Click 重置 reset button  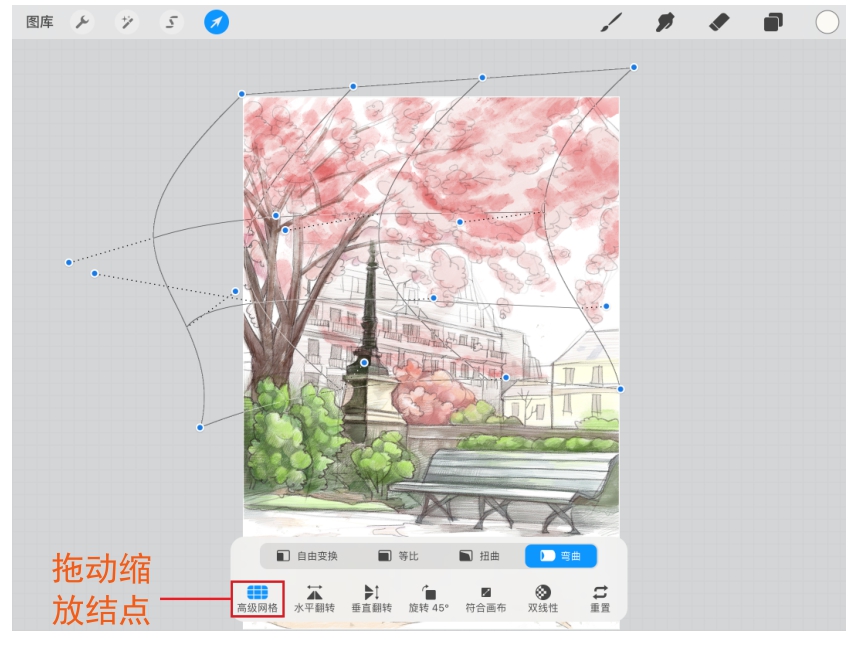pyautogui.click(x=600, y=599)
